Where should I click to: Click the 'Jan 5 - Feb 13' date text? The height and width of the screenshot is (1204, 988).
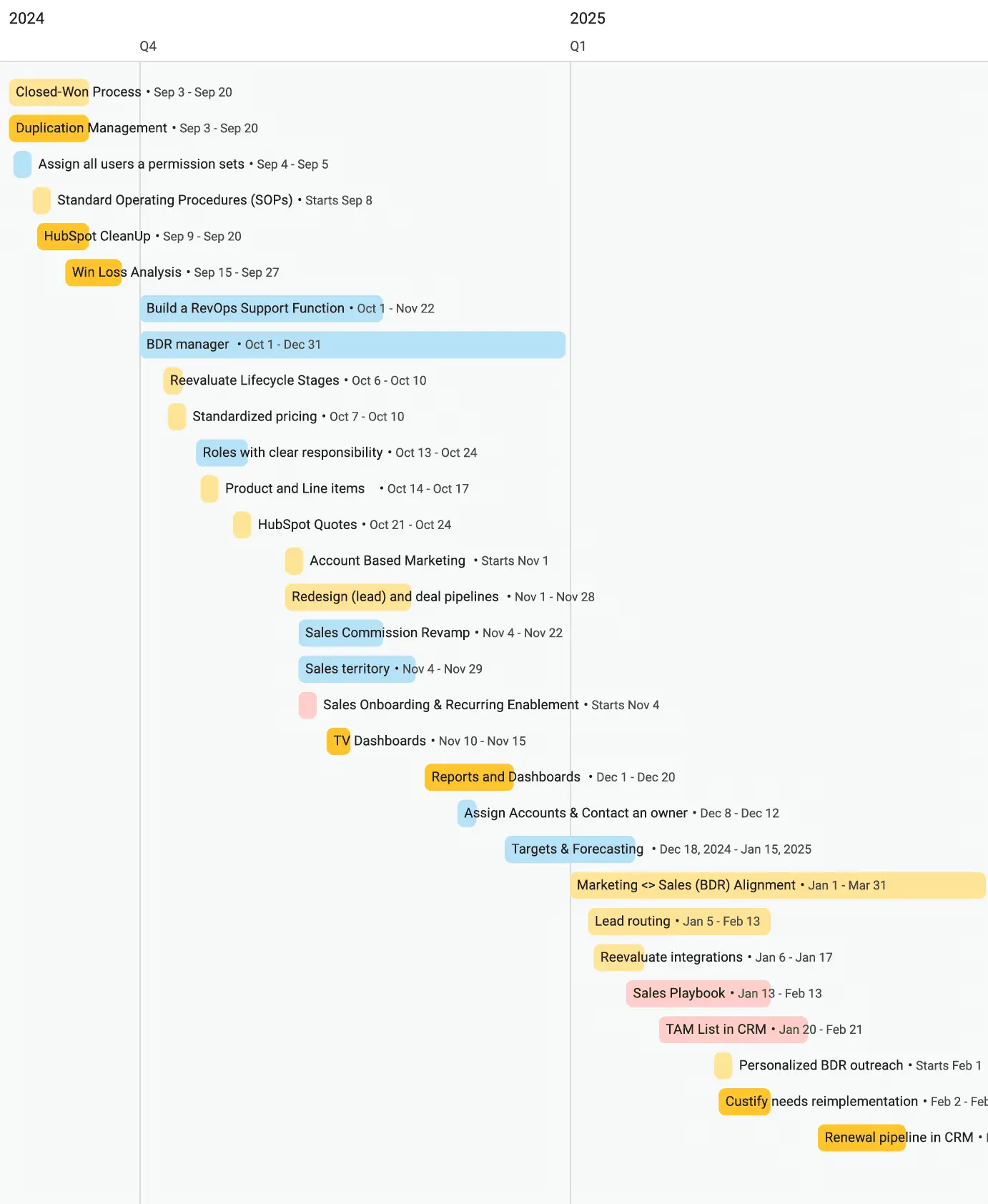721,922
